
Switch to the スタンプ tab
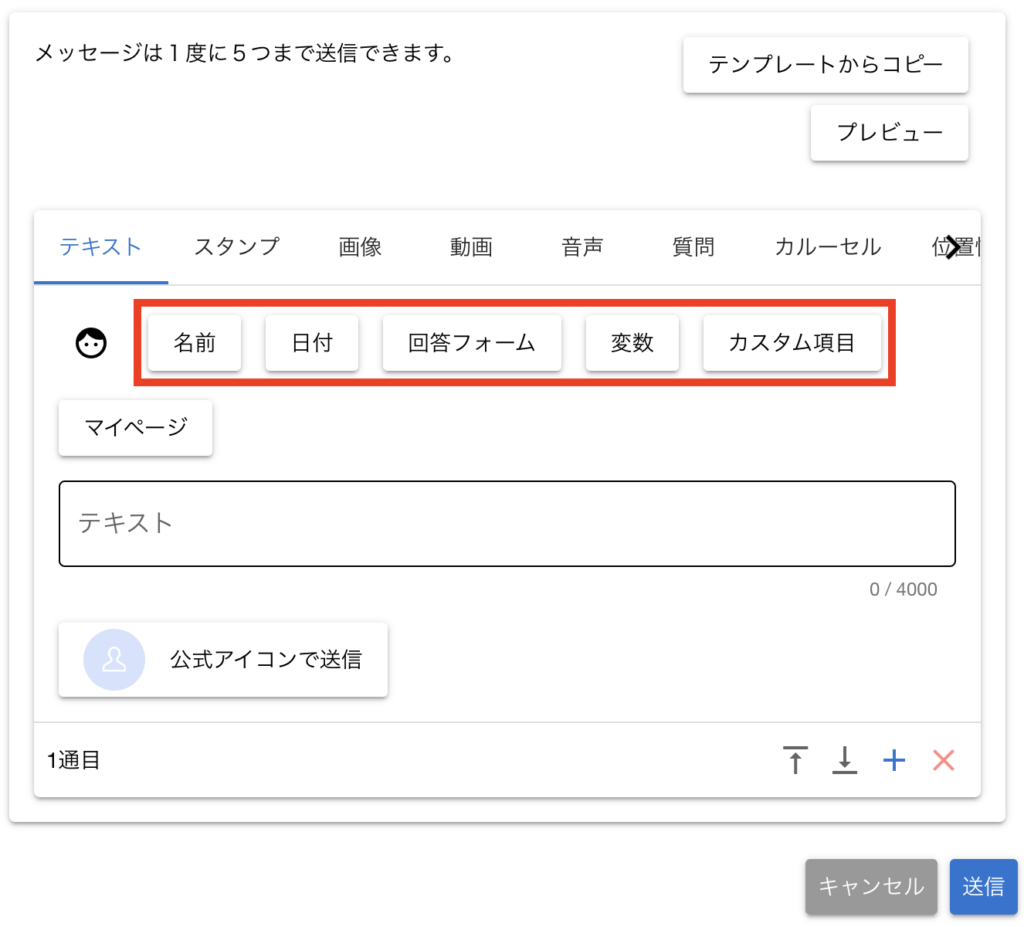point(237,247)
